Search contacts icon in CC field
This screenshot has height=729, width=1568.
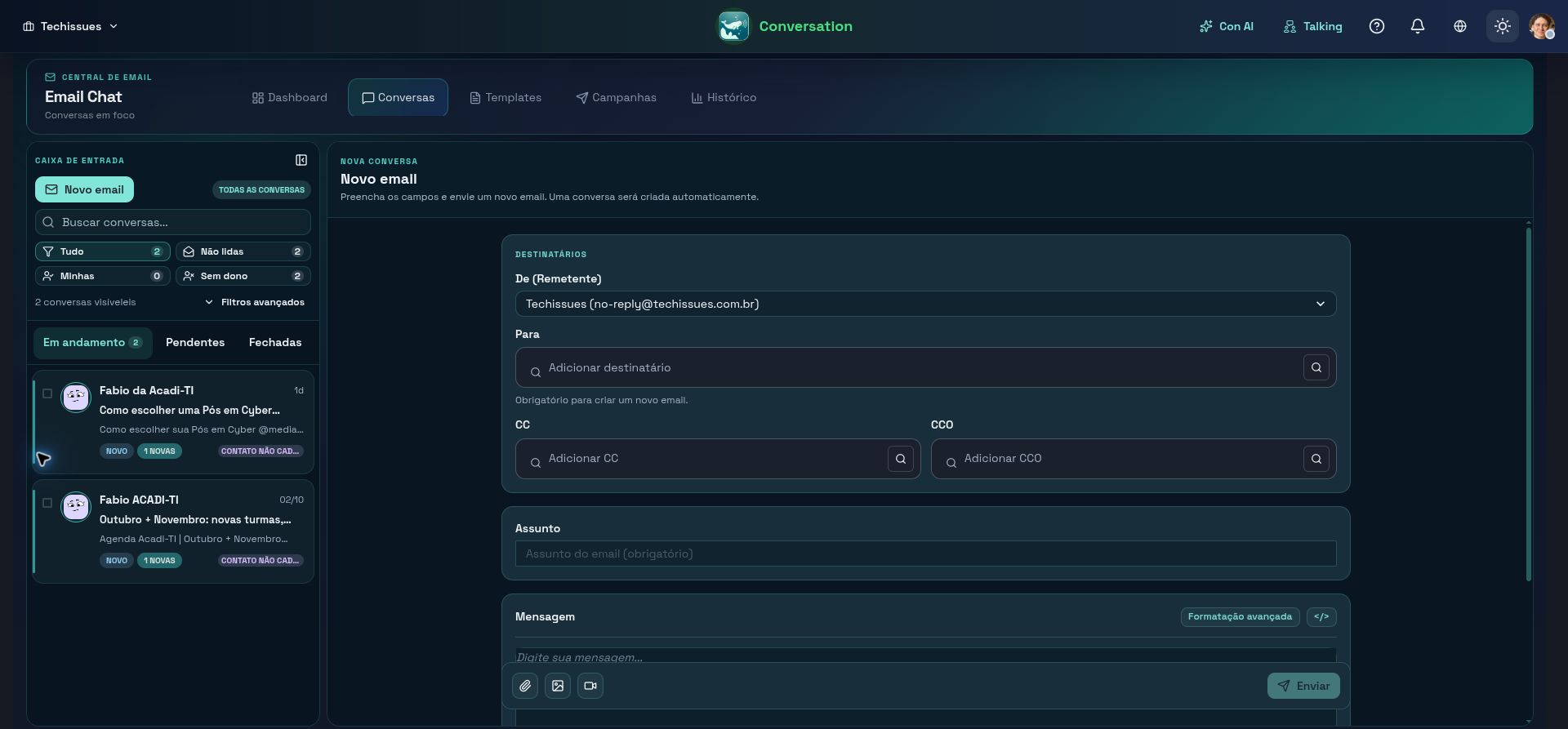[901, 459]
